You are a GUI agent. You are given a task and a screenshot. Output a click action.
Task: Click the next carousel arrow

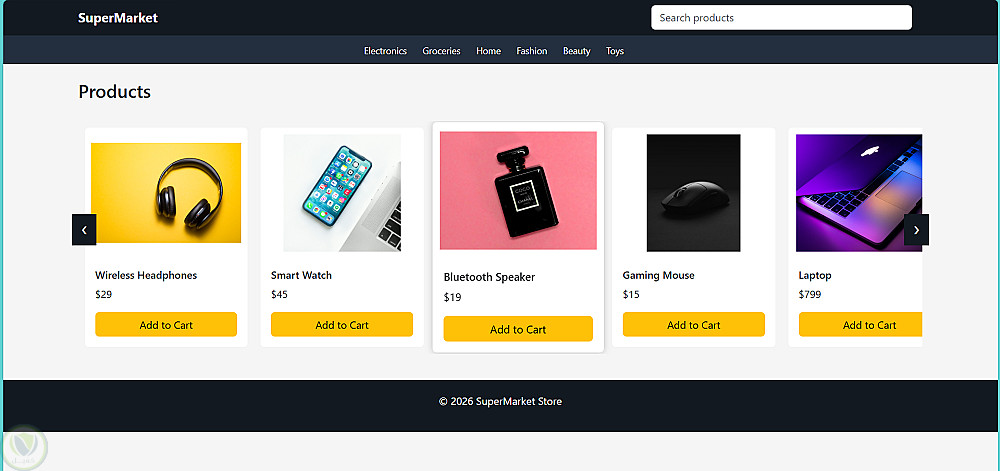tap(916, 230)
